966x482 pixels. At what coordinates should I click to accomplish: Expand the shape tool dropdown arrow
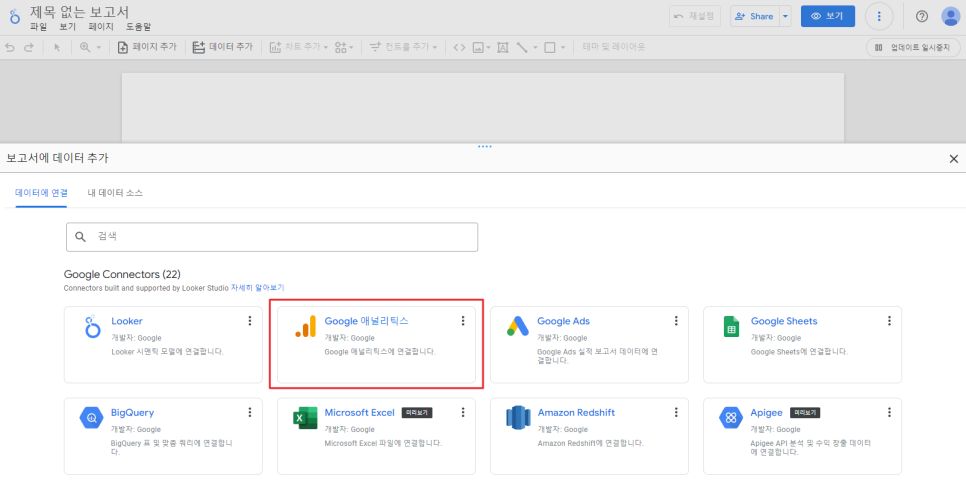(562, 47)
